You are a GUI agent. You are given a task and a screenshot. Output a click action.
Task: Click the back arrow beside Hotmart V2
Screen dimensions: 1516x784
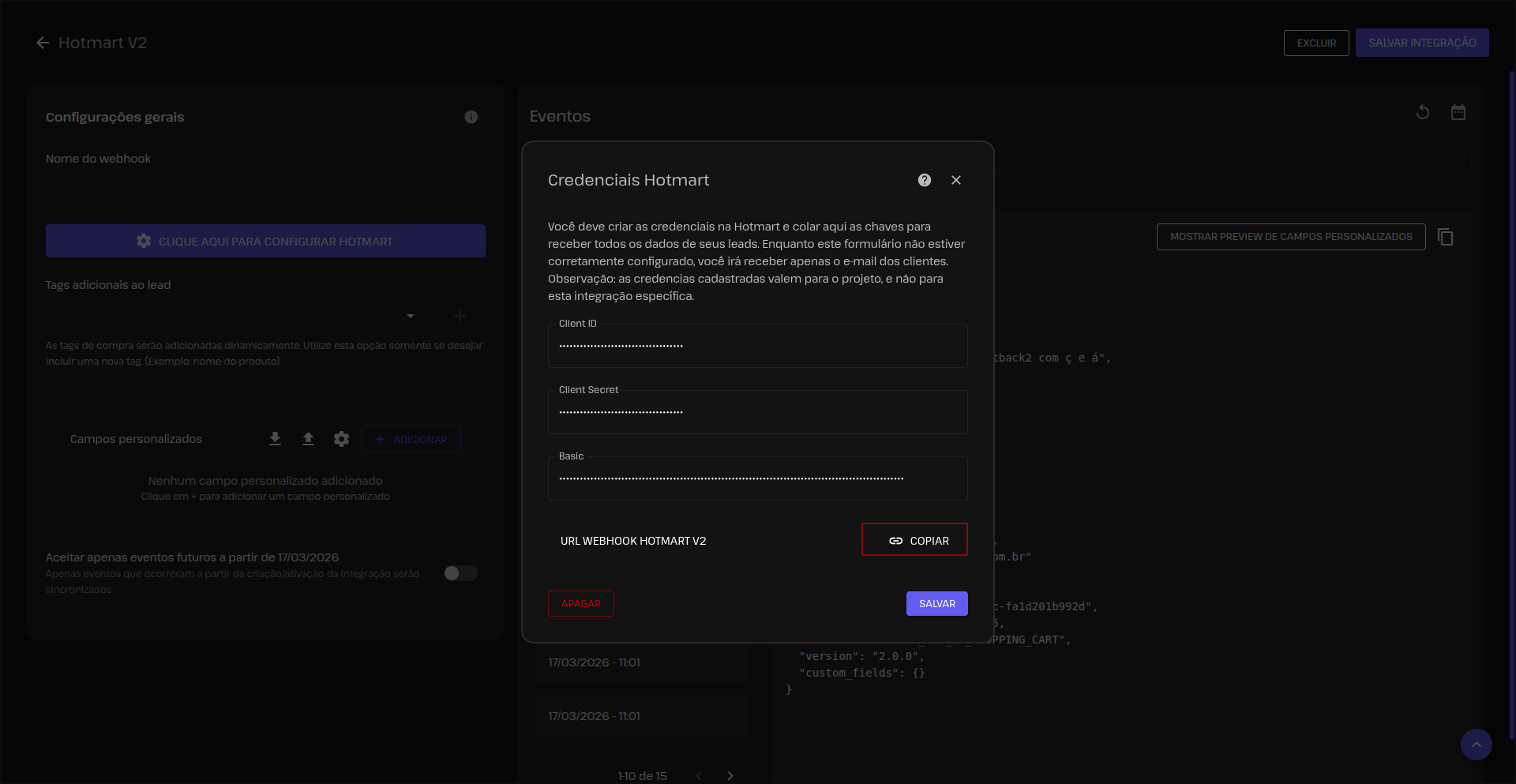(43, 43)
